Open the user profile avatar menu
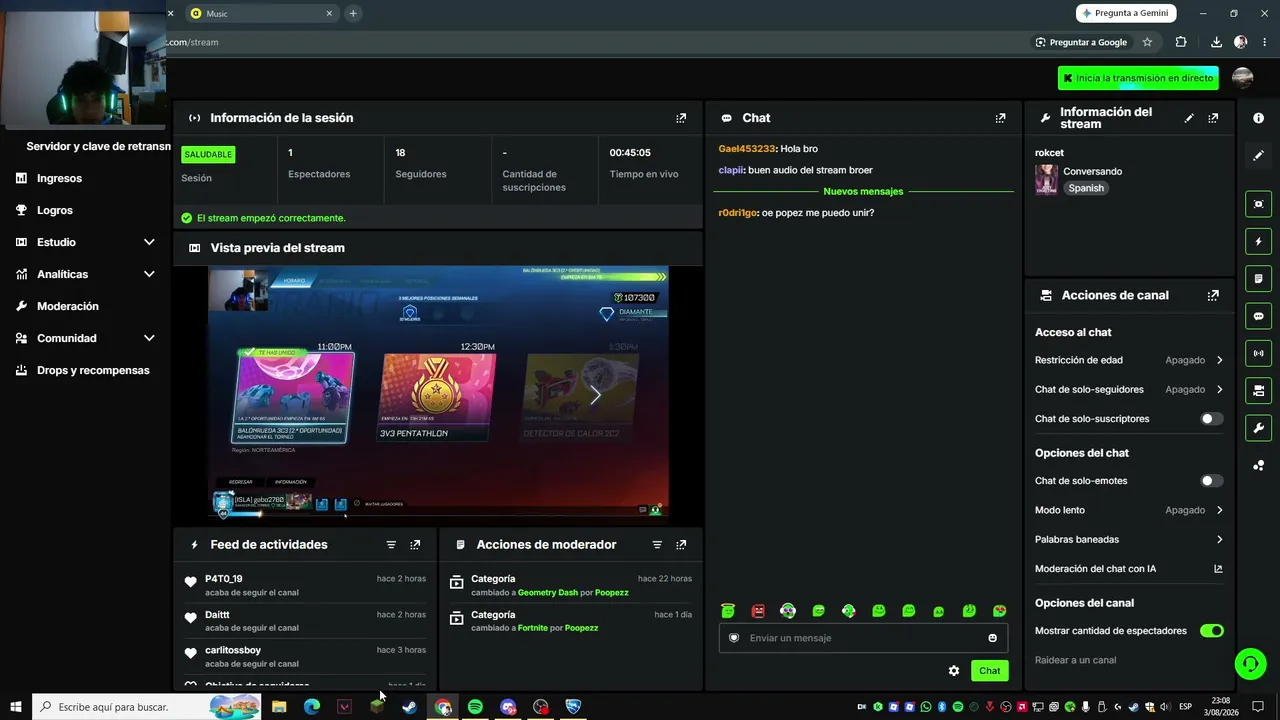Viewport: 1280px width, 720px height. click(x=1243, y=78)
